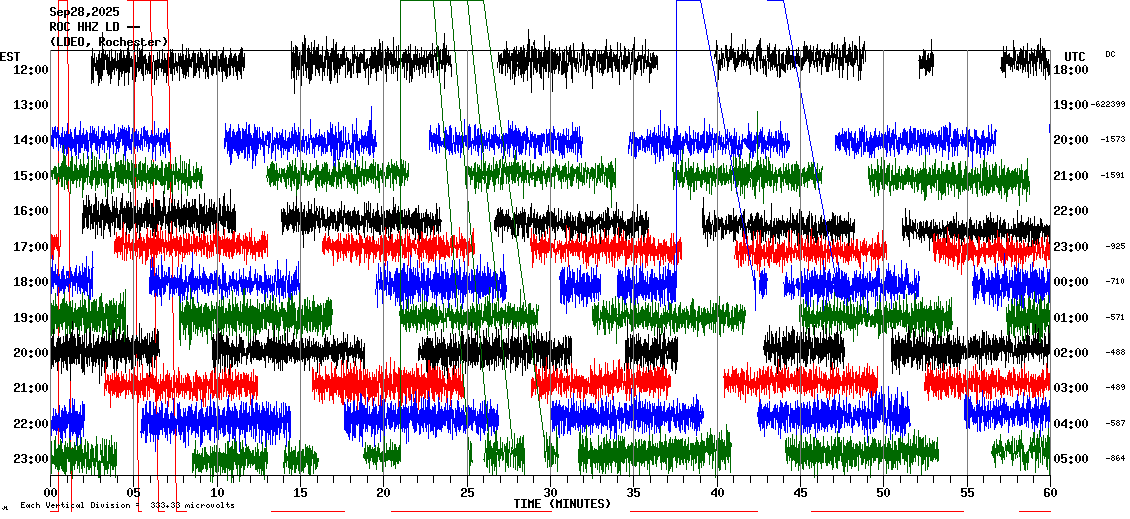The width and height of the screenshot is (1130, 519).
Task: Select the -864 DC offset value
Action: (x=1115, y=458)
